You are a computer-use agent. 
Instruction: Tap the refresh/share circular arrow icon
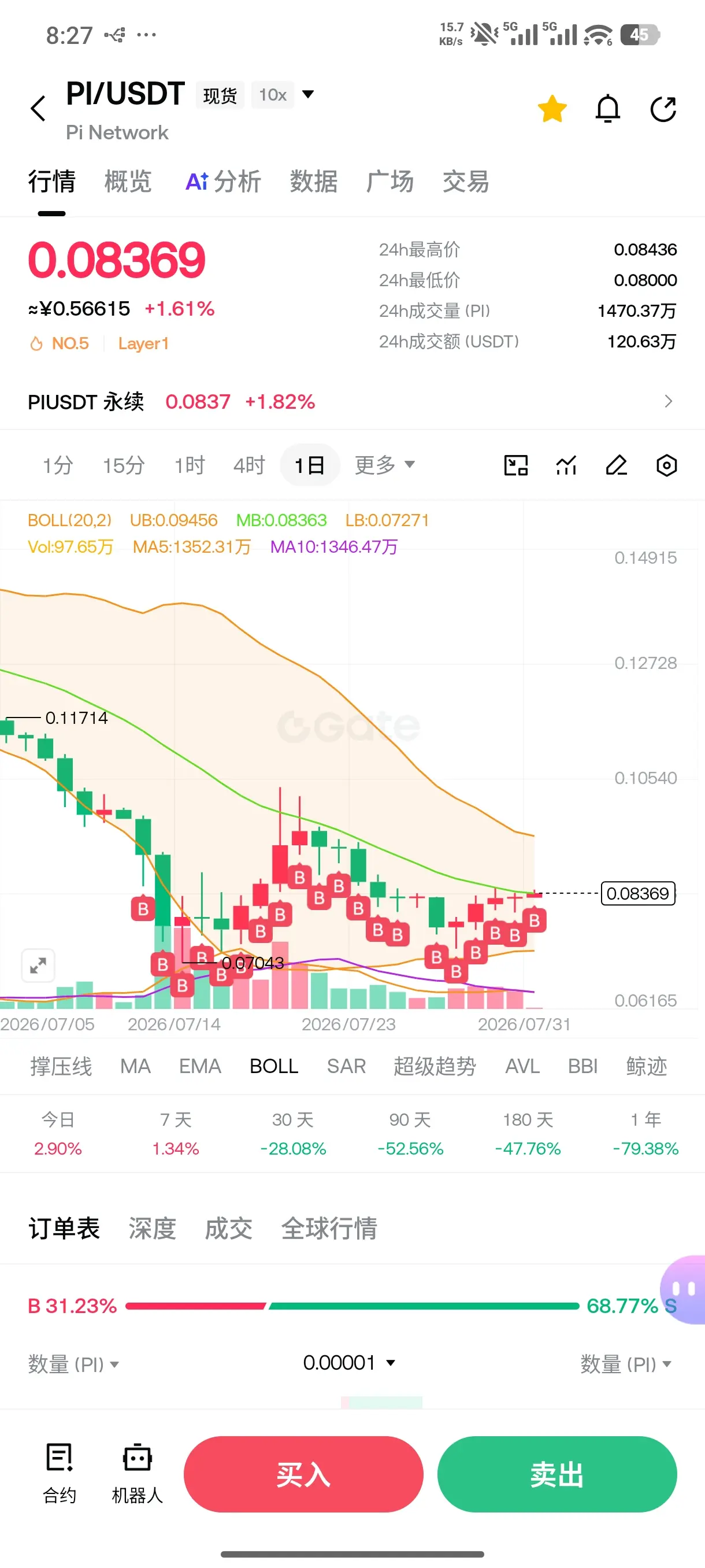663,109
